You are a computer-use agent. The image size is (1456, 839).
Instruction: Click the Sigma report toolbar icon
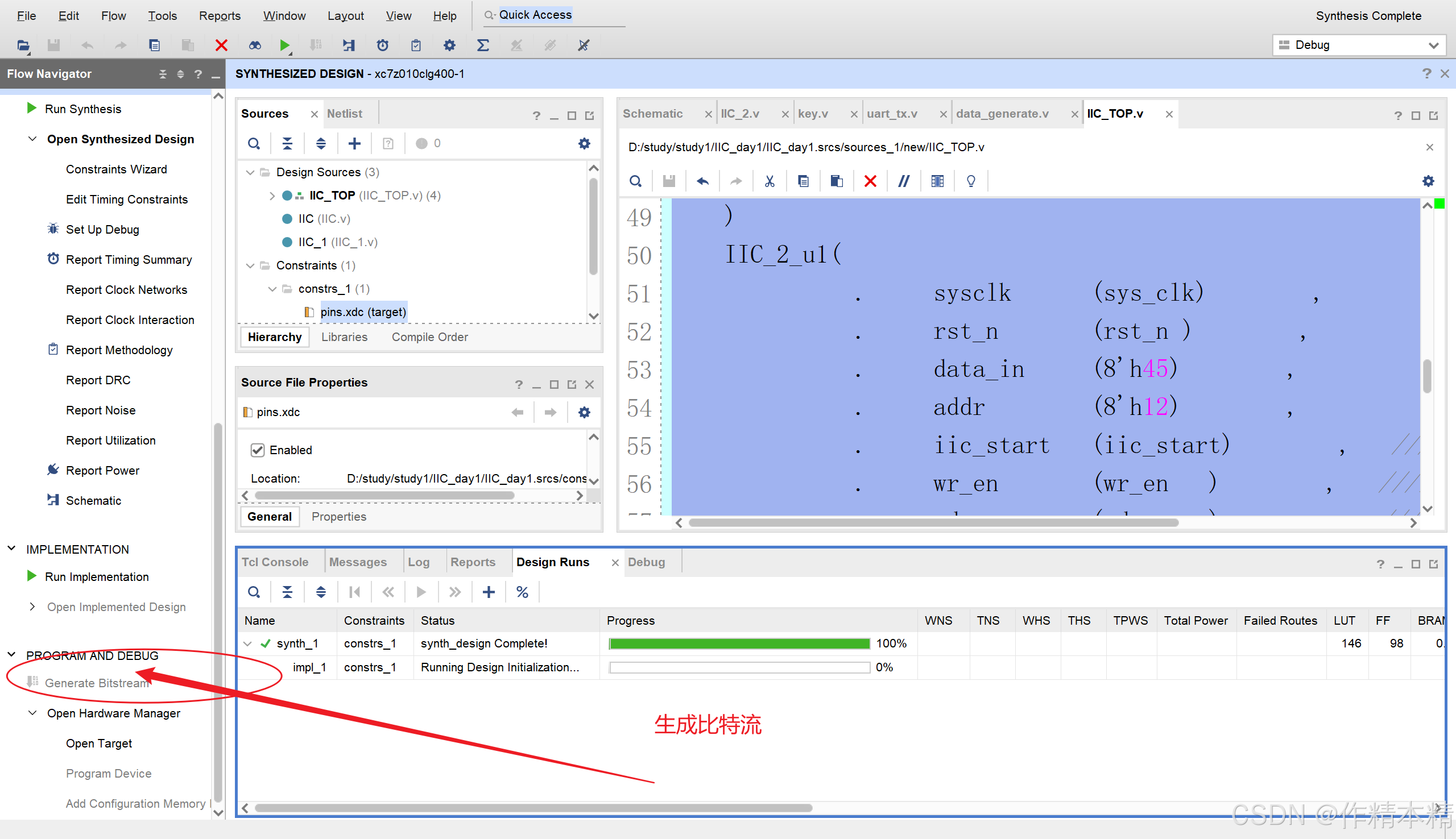(x=483, y=45)
